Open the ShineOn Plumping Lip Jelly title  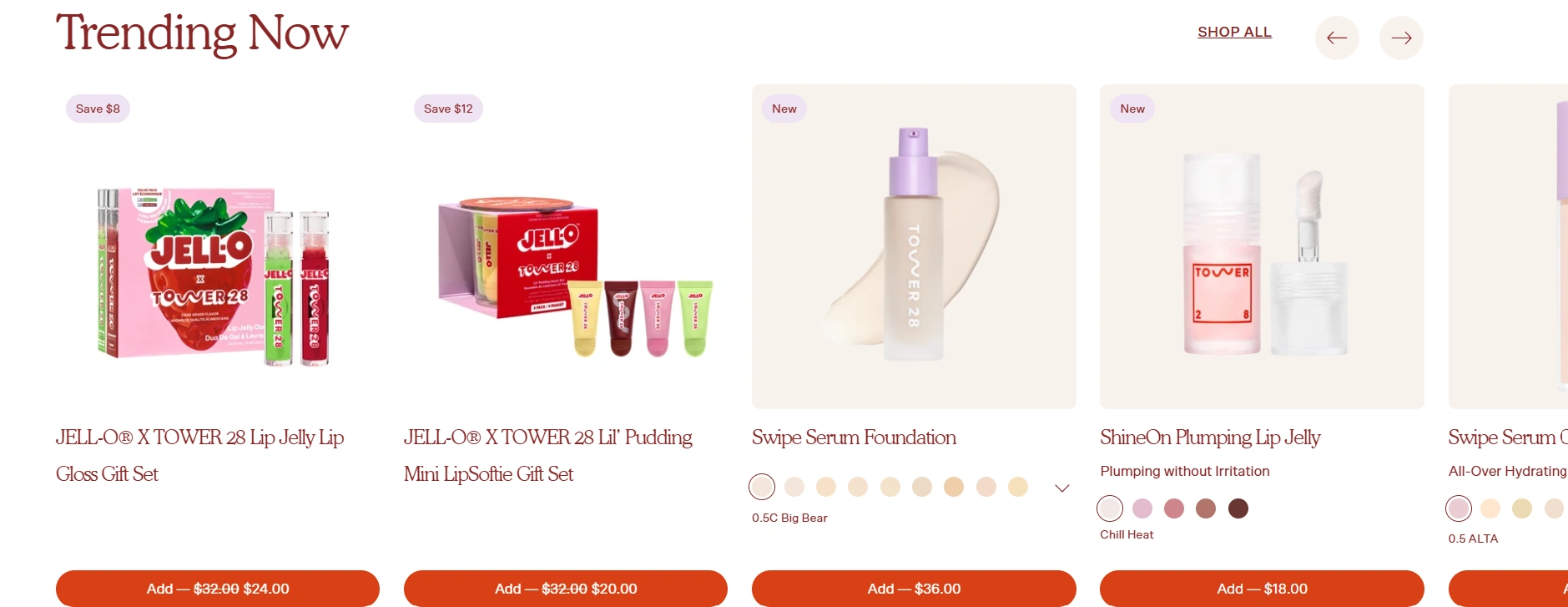click(1210, 438)
